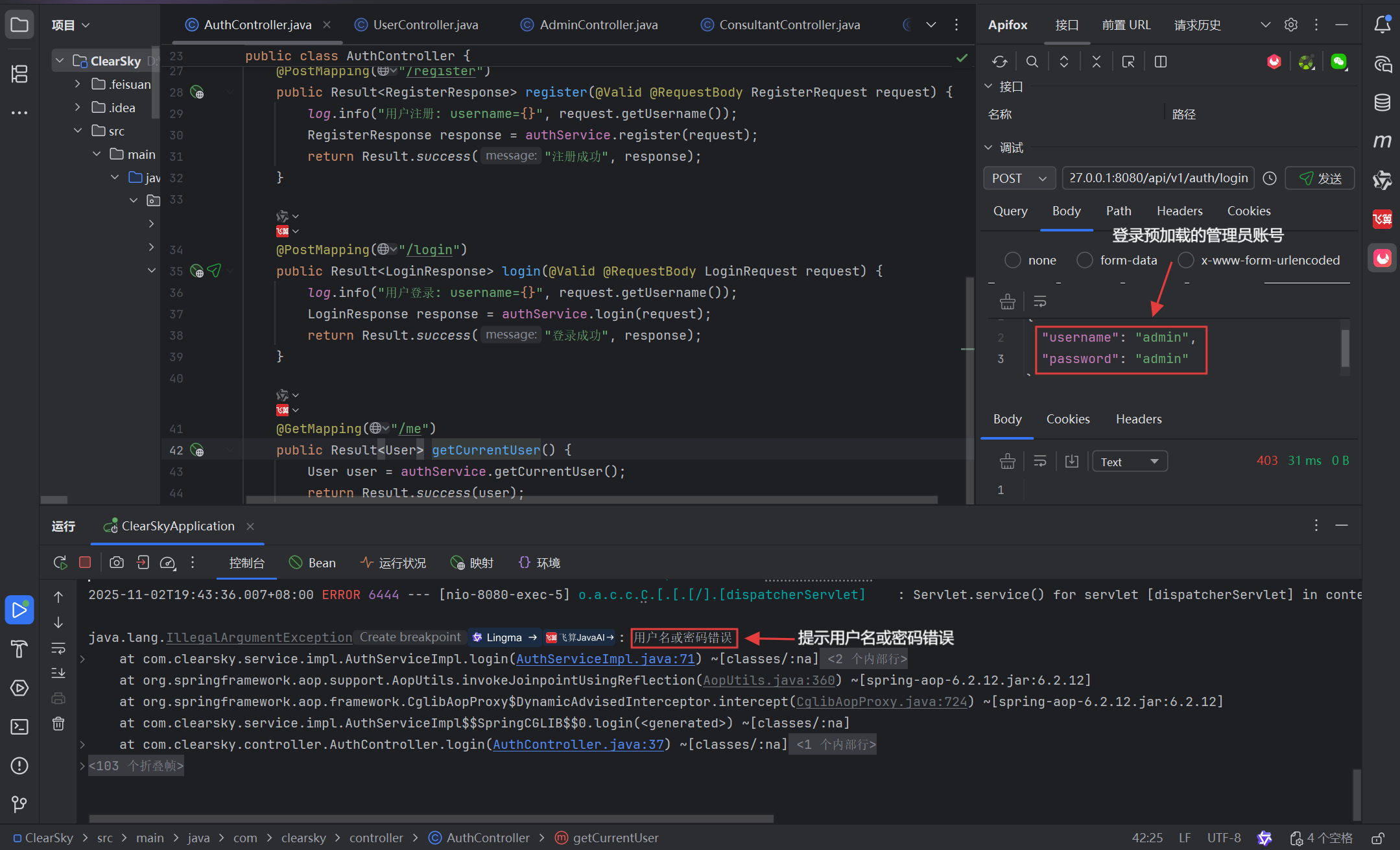Open the Query request tab
The width and height of the screenshot is (1400, 850).
[1010, 211]
